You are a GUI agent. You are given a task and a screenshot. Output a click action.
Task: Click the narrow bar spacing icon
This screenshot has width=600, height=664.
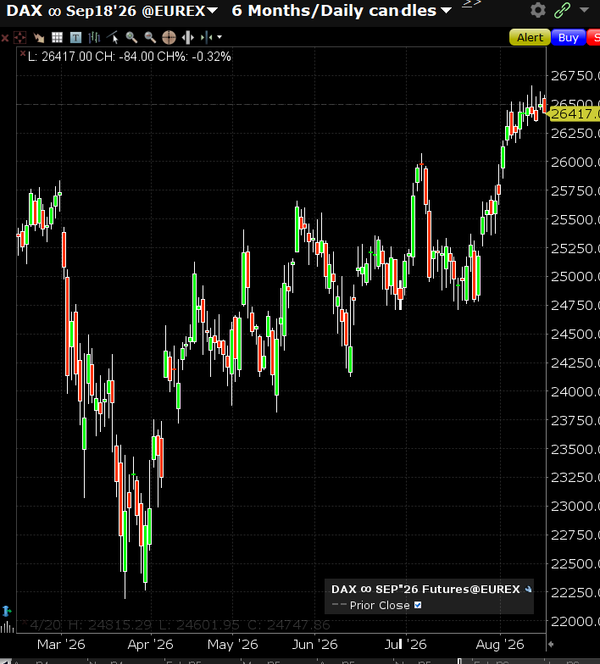coord(207,38)
